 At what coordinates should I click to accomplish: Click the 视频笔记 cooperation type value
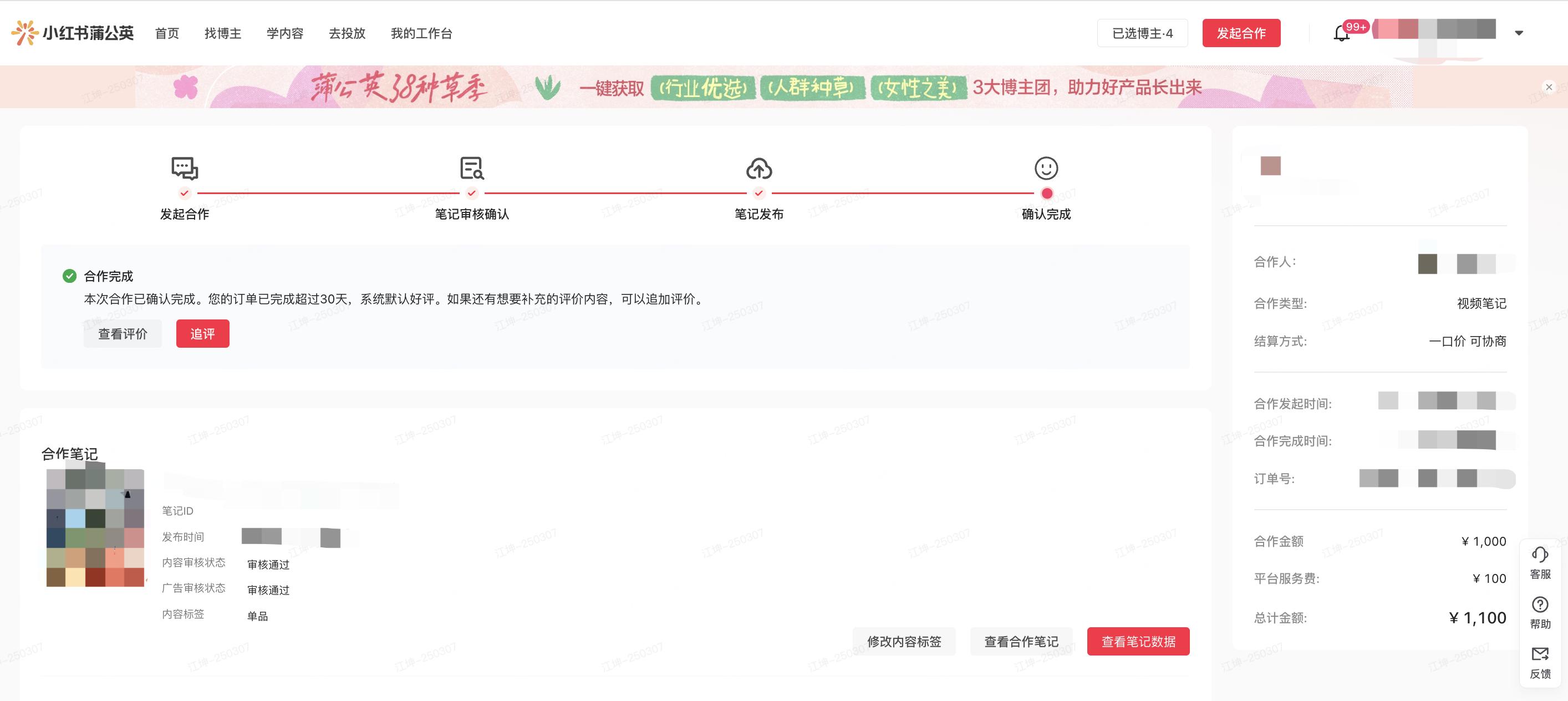point(1481,303)
